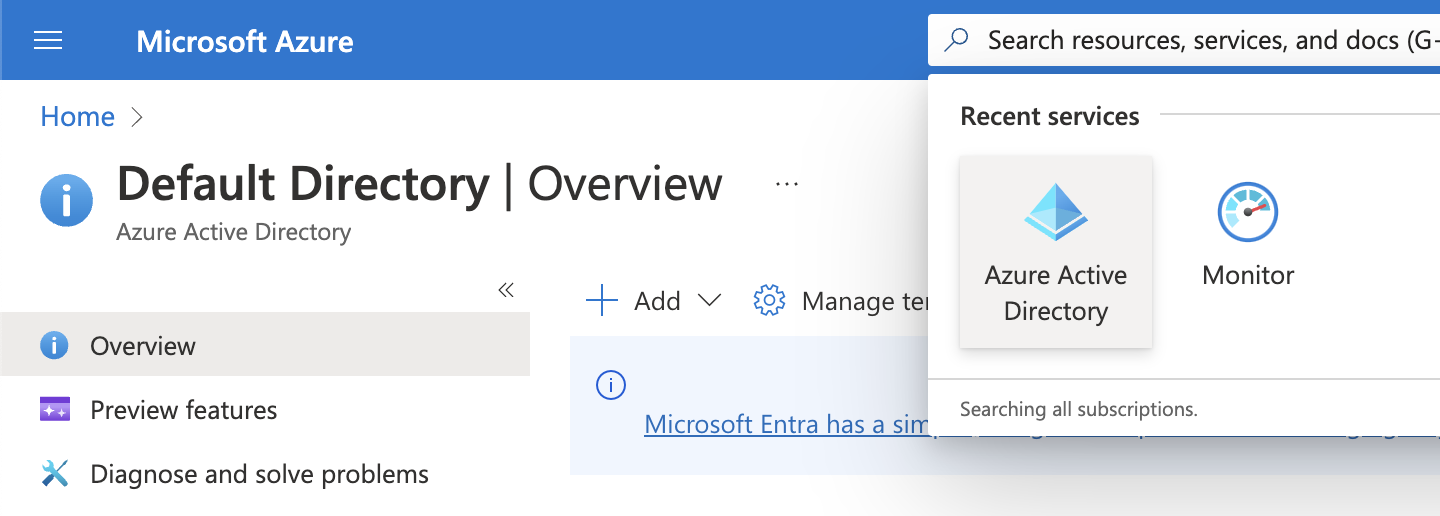Viewport: 1440px width, 516px height.
Task: Click the Diagnose tools wrench icon
Action: click(55, 473)
